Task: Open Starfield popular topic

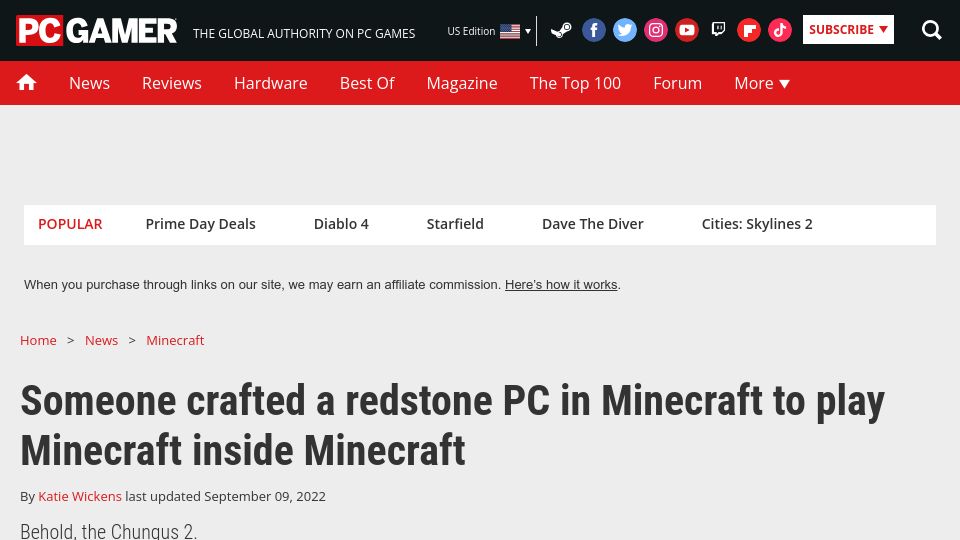Action: (455, 224)
